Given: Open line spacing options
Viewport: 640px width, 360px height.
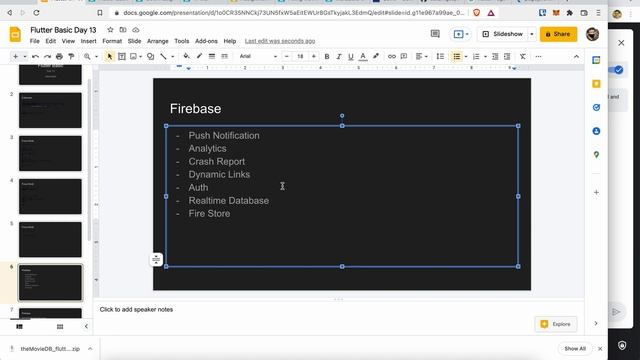Looking at the screenshot, I should [440, 56].
